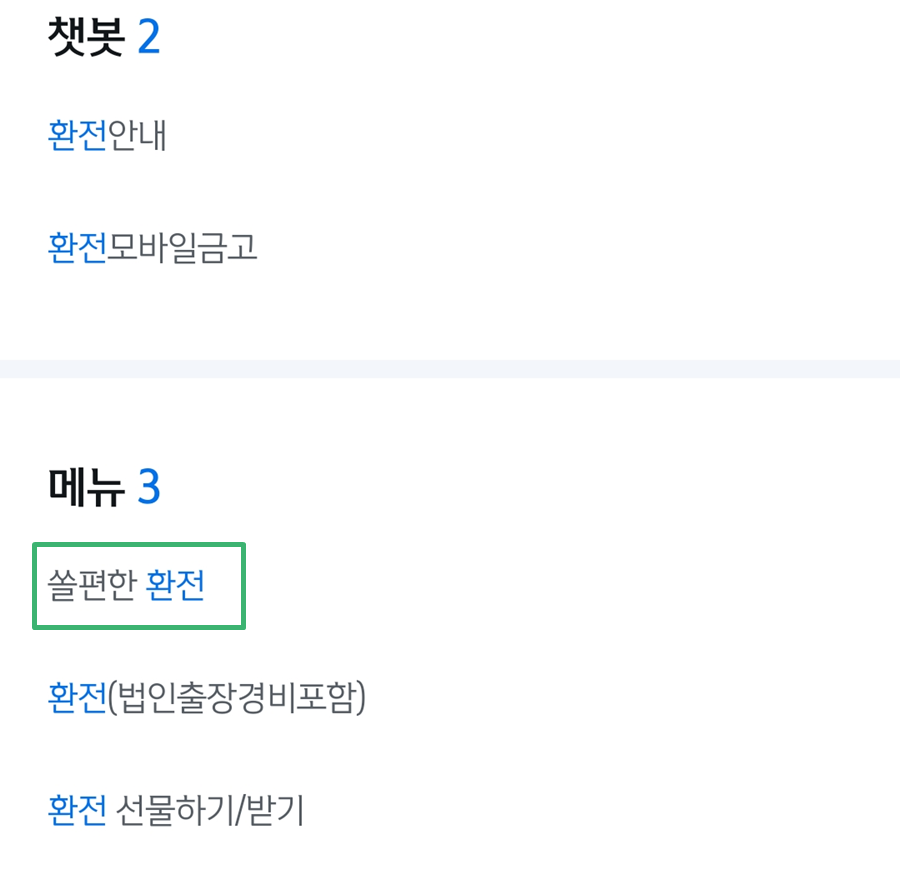
Task: Select 환전(법인출장경비포함) from menu results
Action: tap(208, 700)
